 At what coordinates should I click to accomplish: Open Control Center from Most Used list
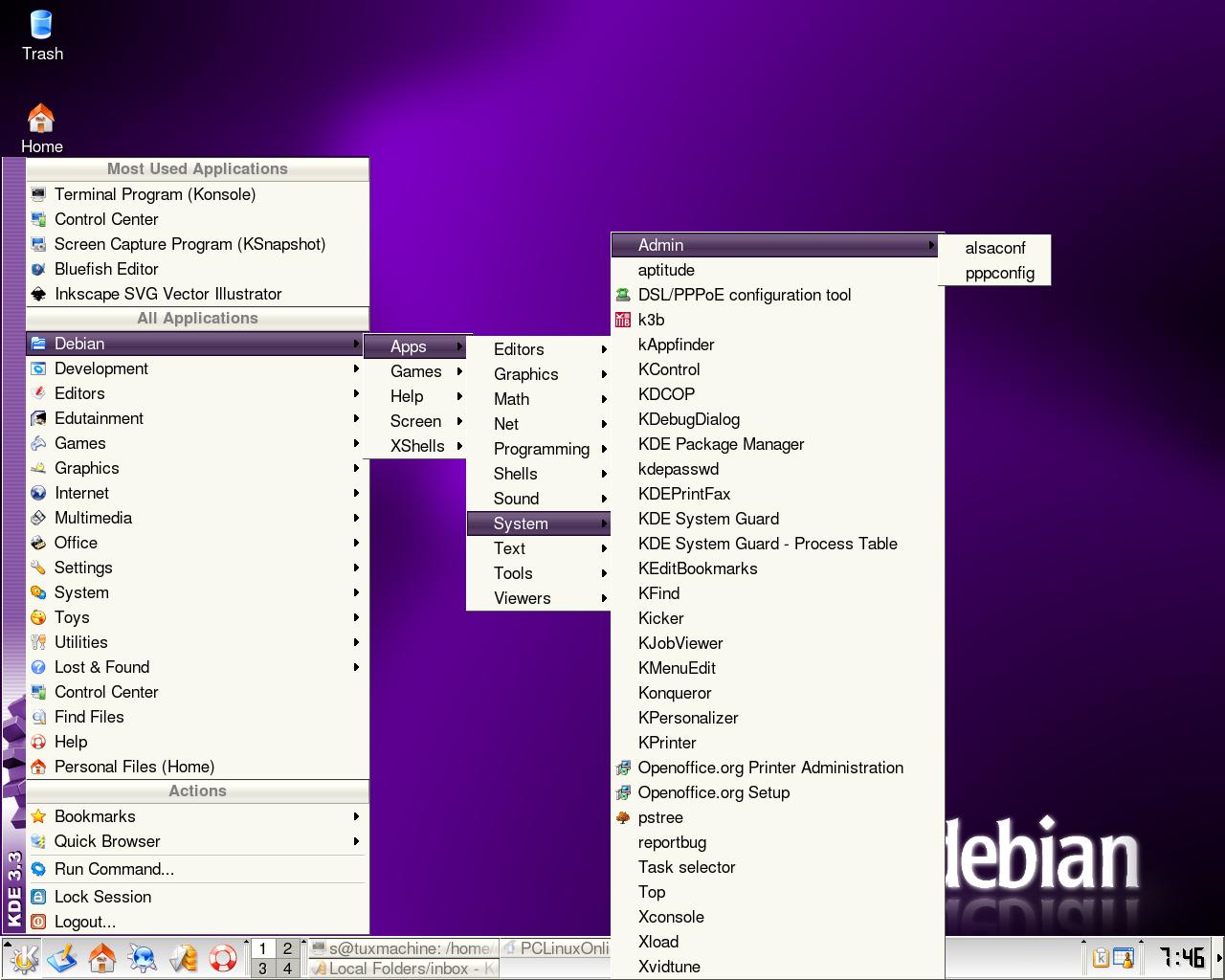pyautogui.click(x=197, y=219)
